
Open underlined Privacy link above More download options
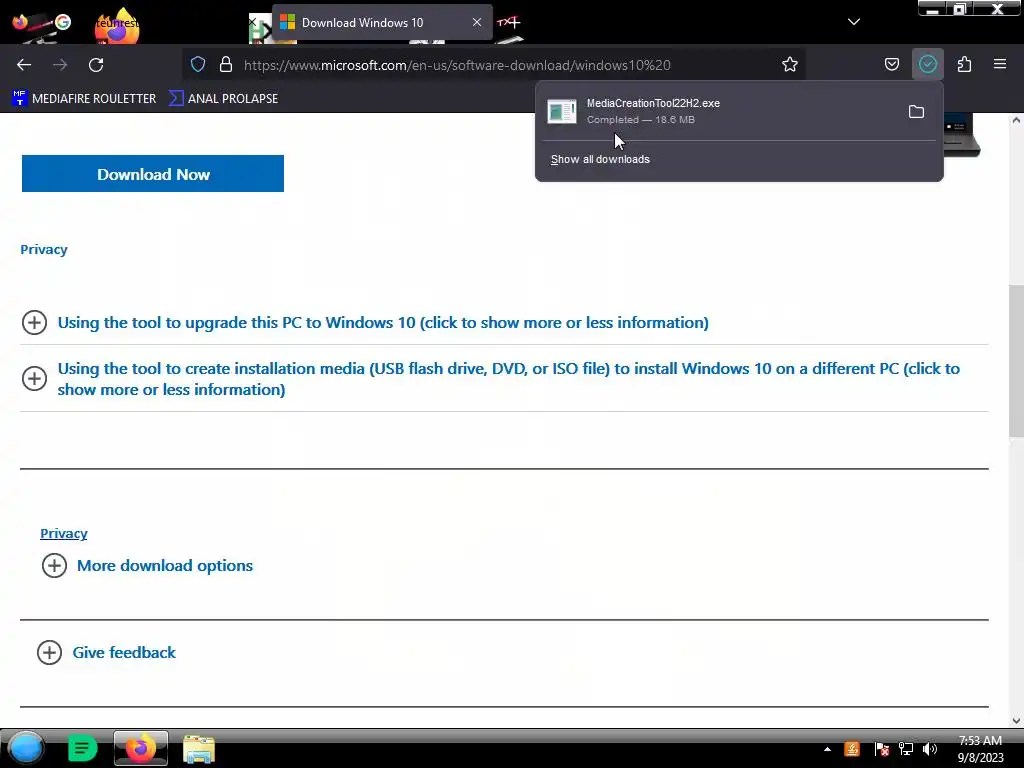coord(63,534)
